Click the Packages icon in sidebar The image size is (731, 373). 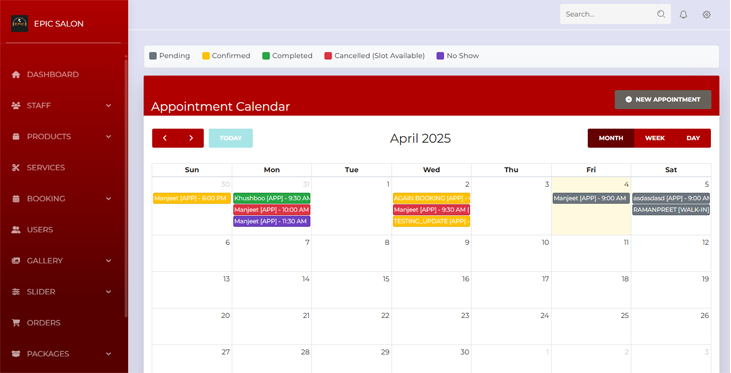tap(16, 354)
